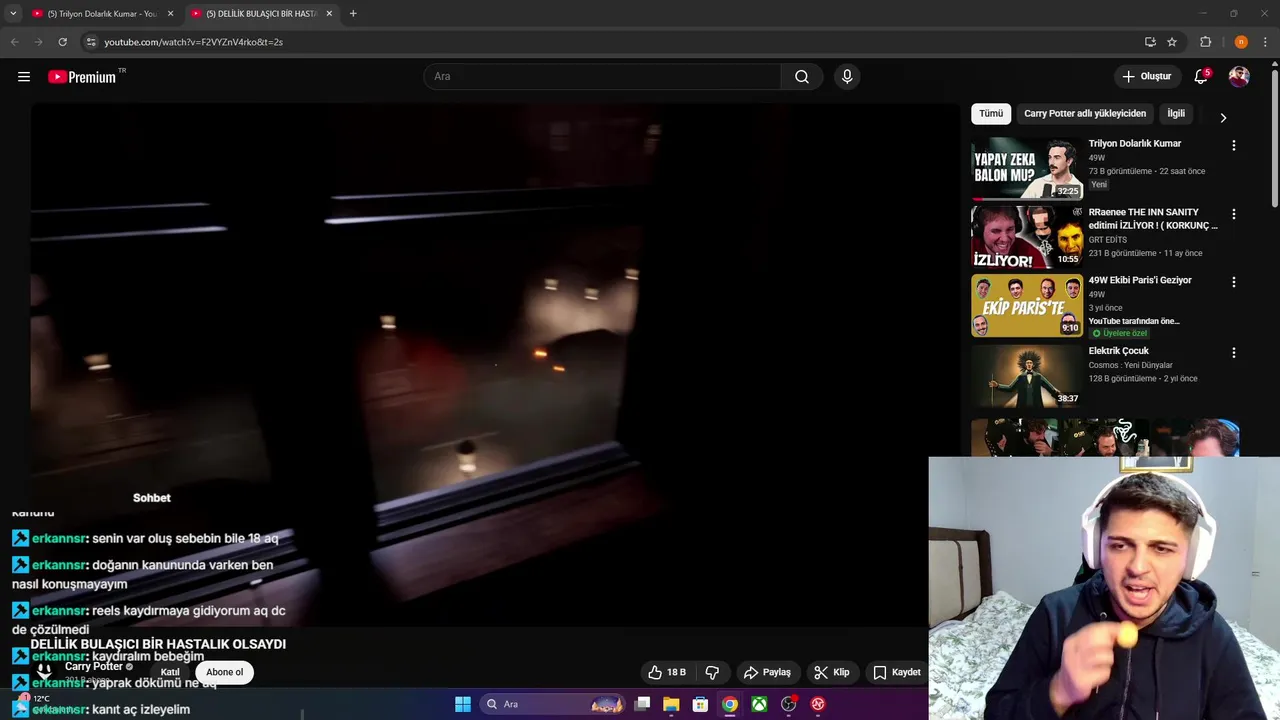Screen dimensions: 1280x720
Task: Subscribe with Abone ol button
Action: coord(224,672)
